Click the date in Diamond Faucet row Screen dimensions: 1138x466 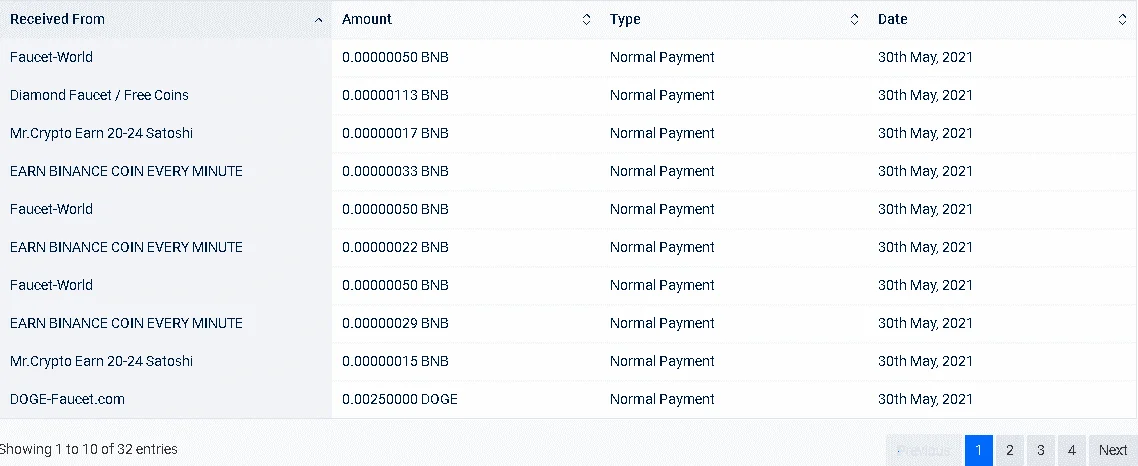pos(925,95)
